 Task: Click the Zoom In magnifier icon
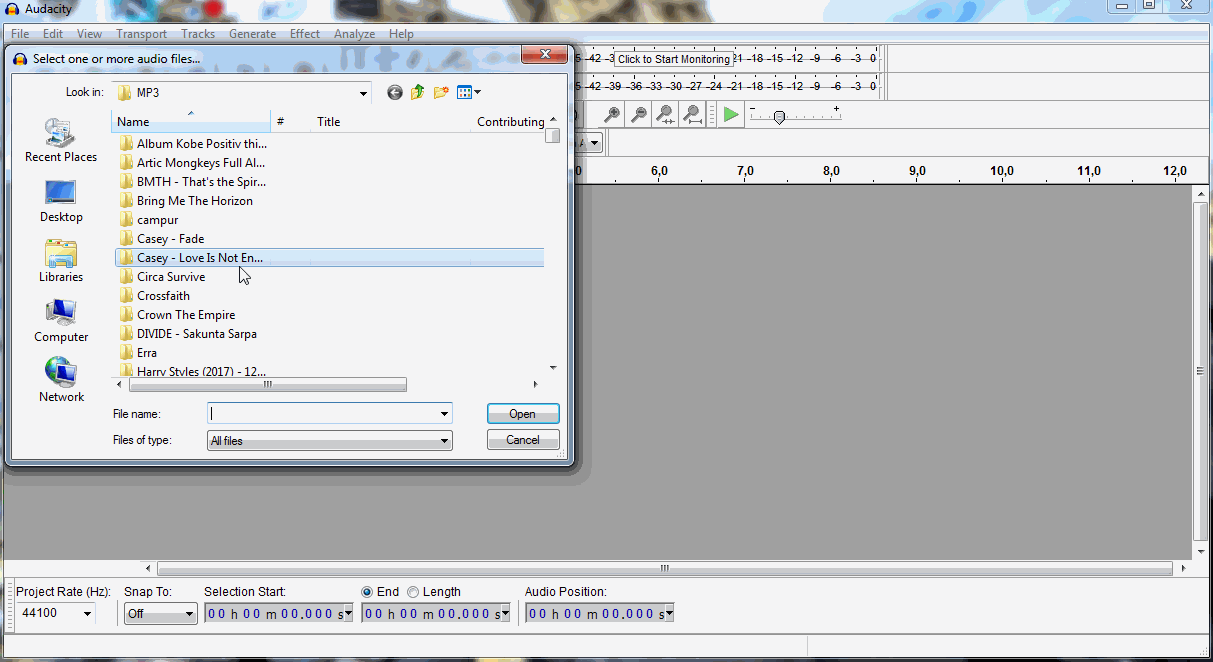[611, 115]
